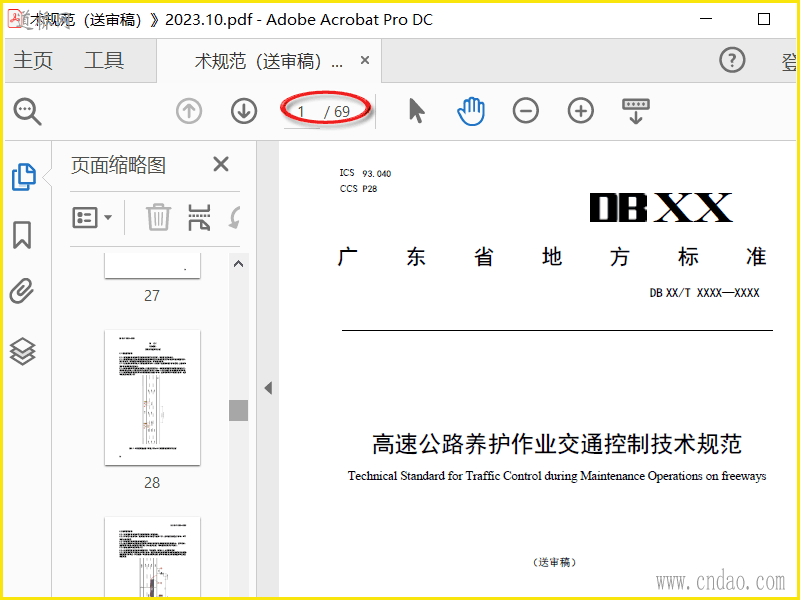Zoom out with the minus button
The height and width of the screenshot is (600, 800).
tap(526, 111)
